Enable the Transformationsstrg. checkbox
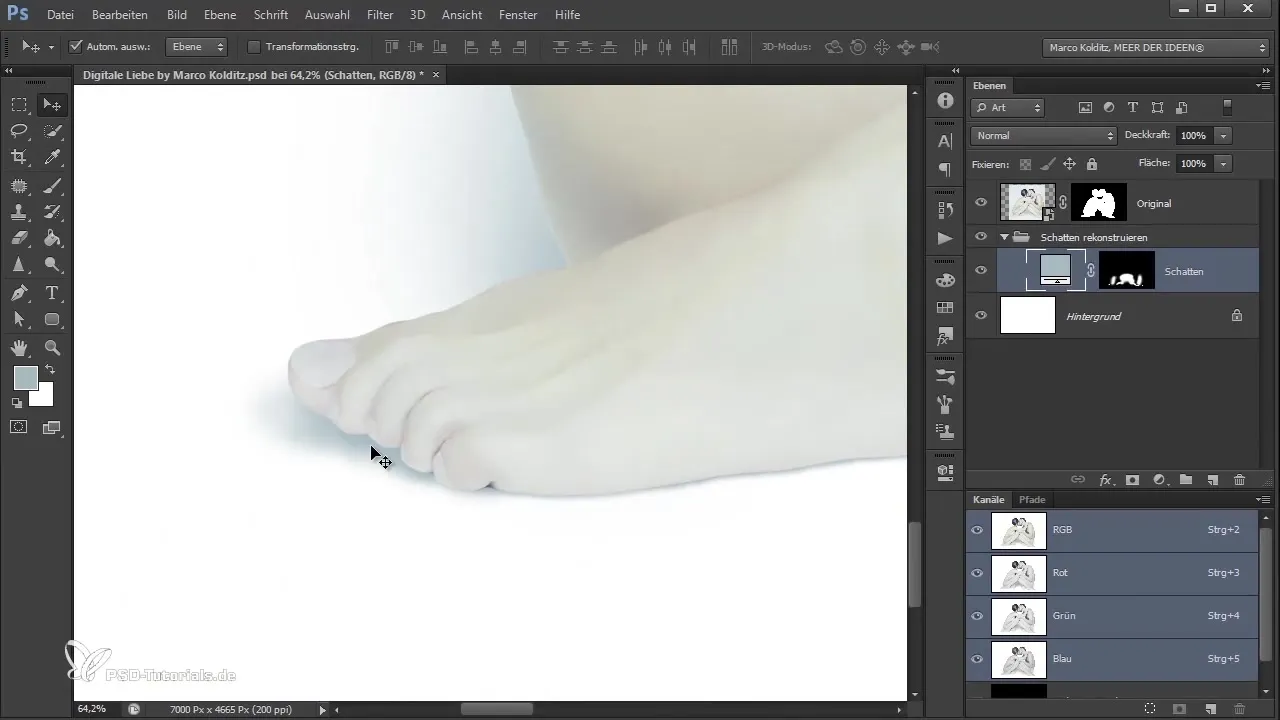 coord(253,47)
